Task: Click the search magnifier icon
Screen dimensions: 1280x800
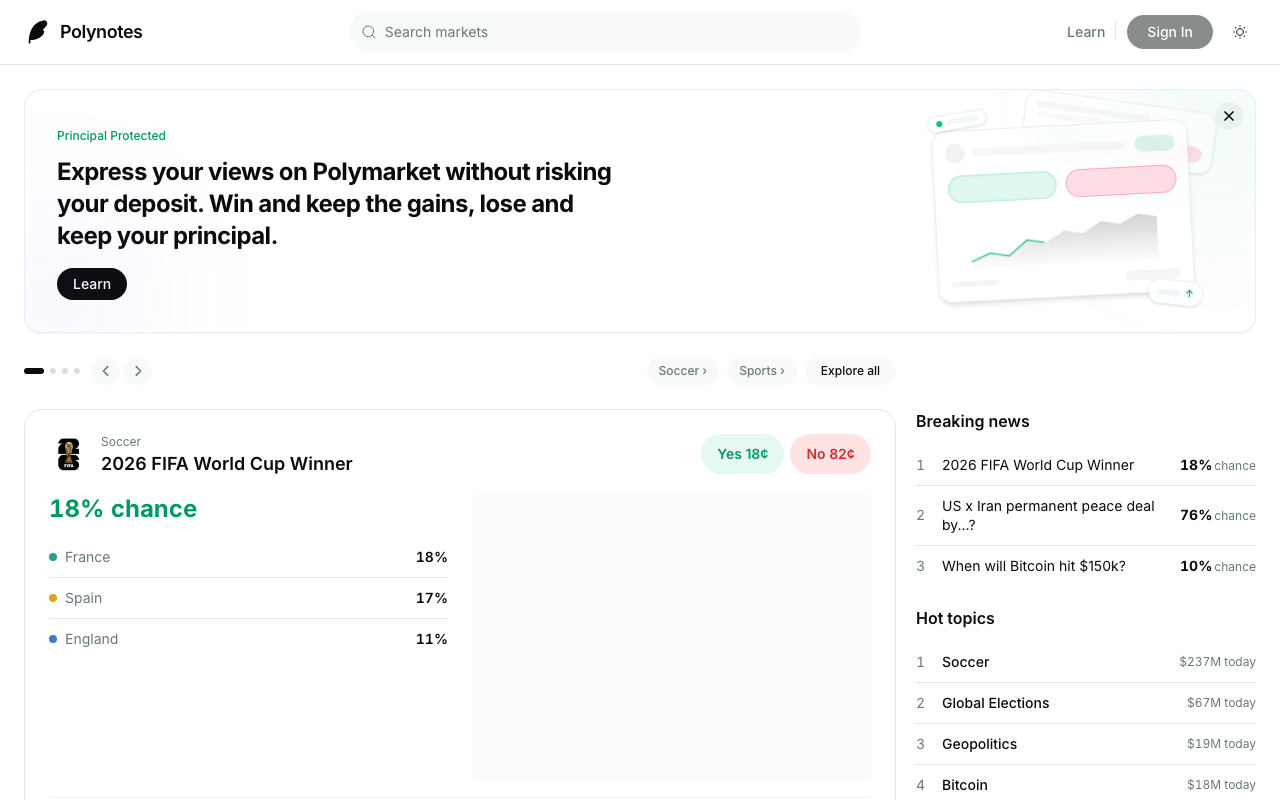Action: (369, 32)
